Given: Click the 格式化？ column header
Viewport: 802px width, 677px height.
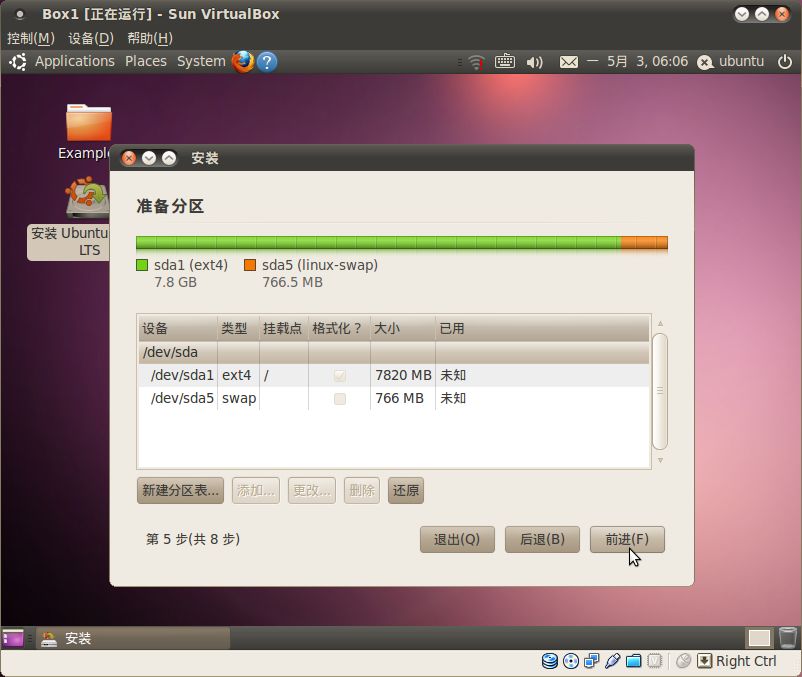Looking at the screenshot, I should pyautogui.click(x=339, y=328).
